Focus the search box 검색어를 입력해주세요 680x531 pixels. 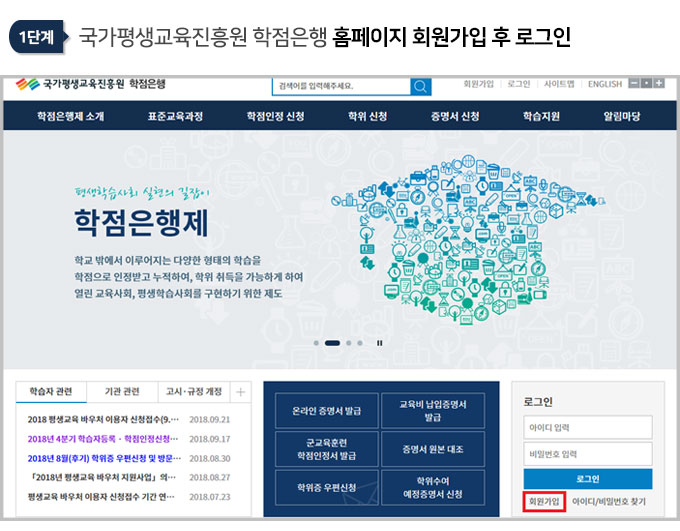(x=341, y=86)
